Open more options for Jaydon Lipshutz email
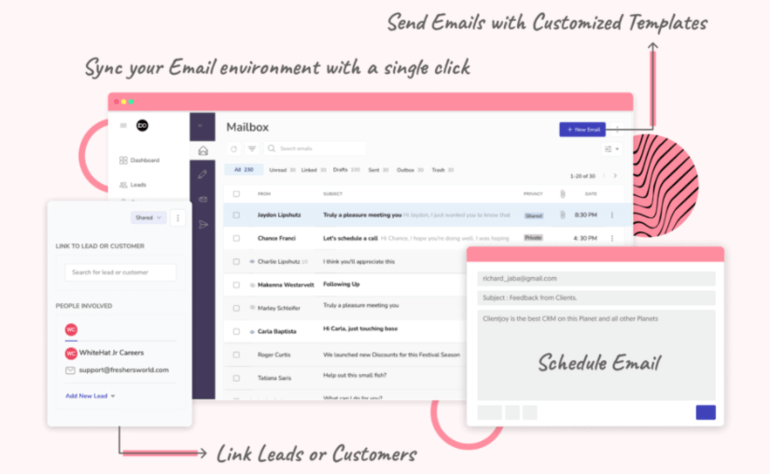Screen dimensions: 770x474 tap(612, 215)
